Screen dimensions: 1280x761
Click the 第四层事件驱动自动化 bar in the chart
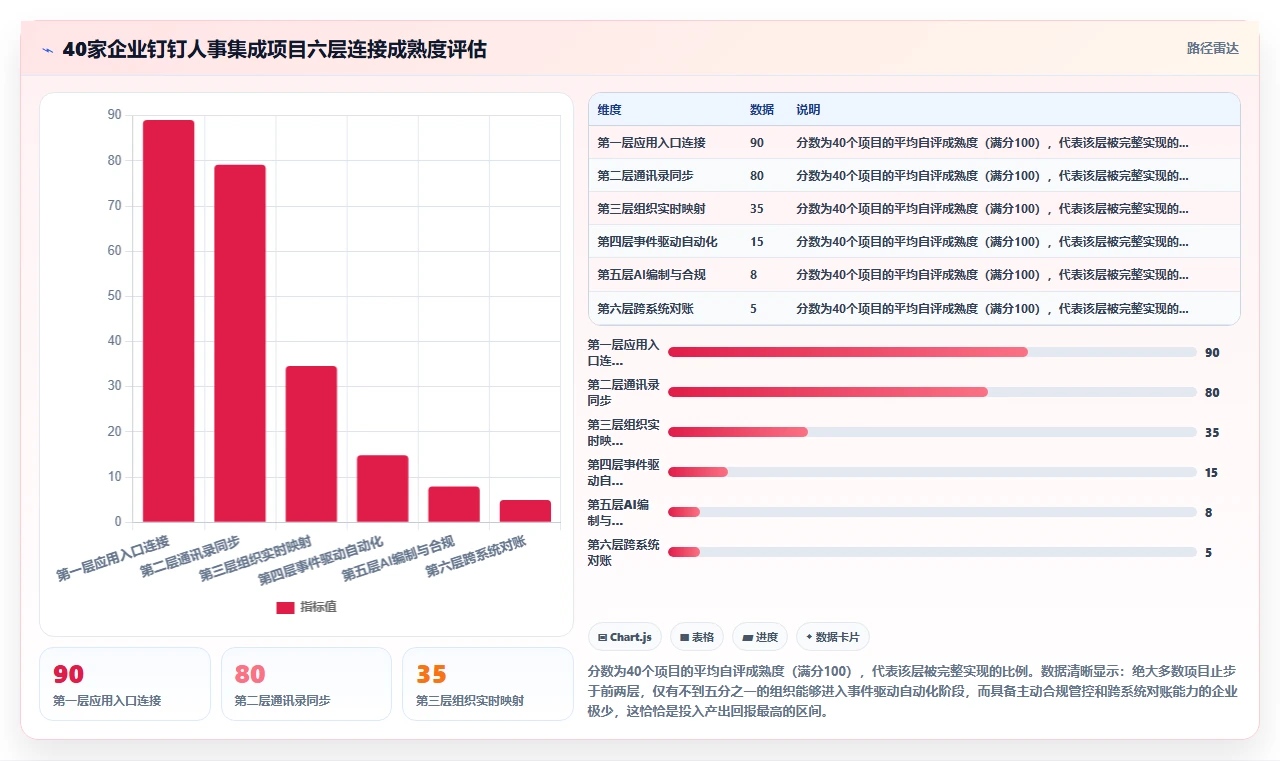coord(383,489)
